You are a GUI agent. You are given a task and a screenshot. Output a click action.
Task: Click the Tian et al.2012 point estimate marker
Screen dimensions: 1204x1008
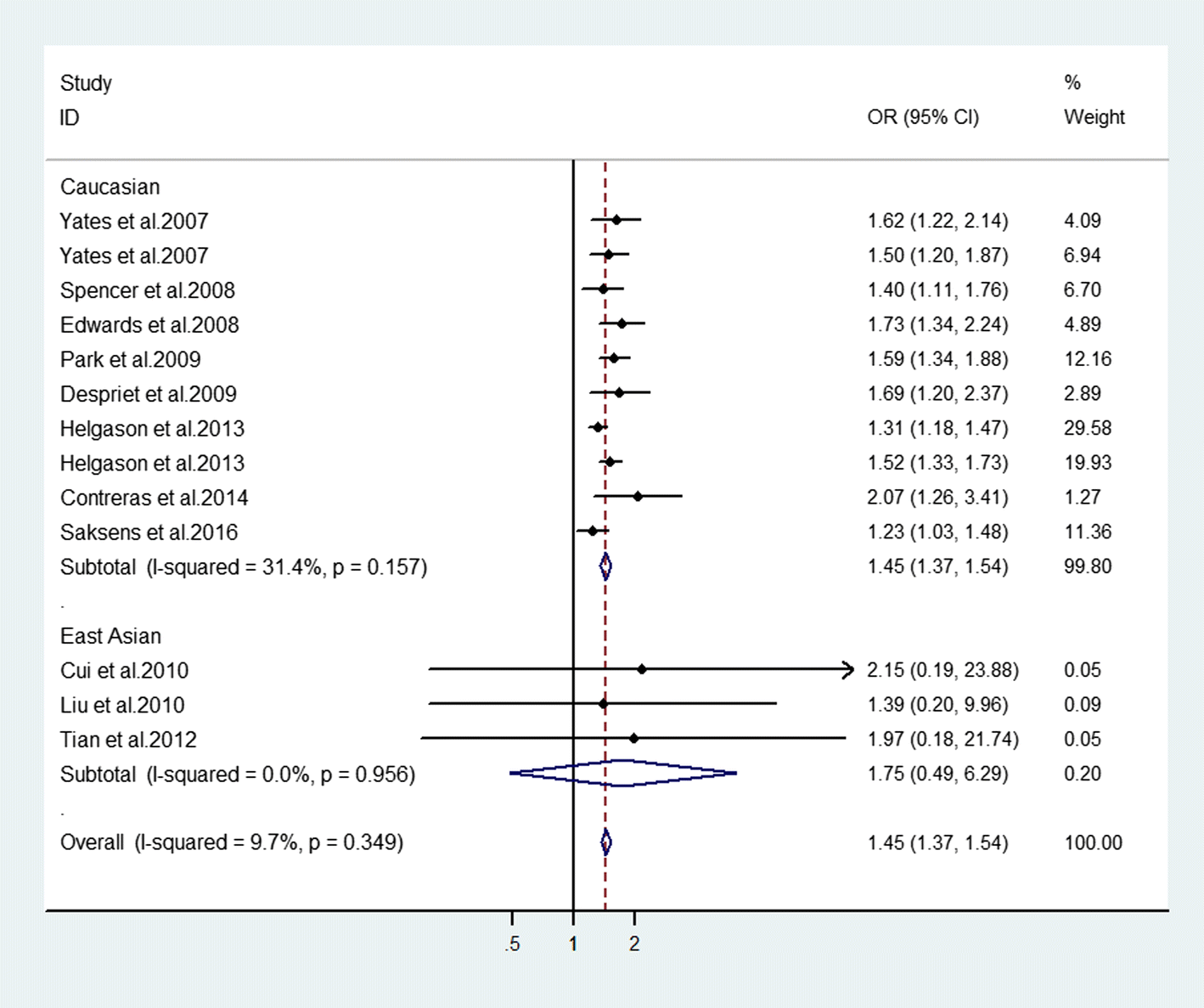pyautogui.click(x=634, y=738)
